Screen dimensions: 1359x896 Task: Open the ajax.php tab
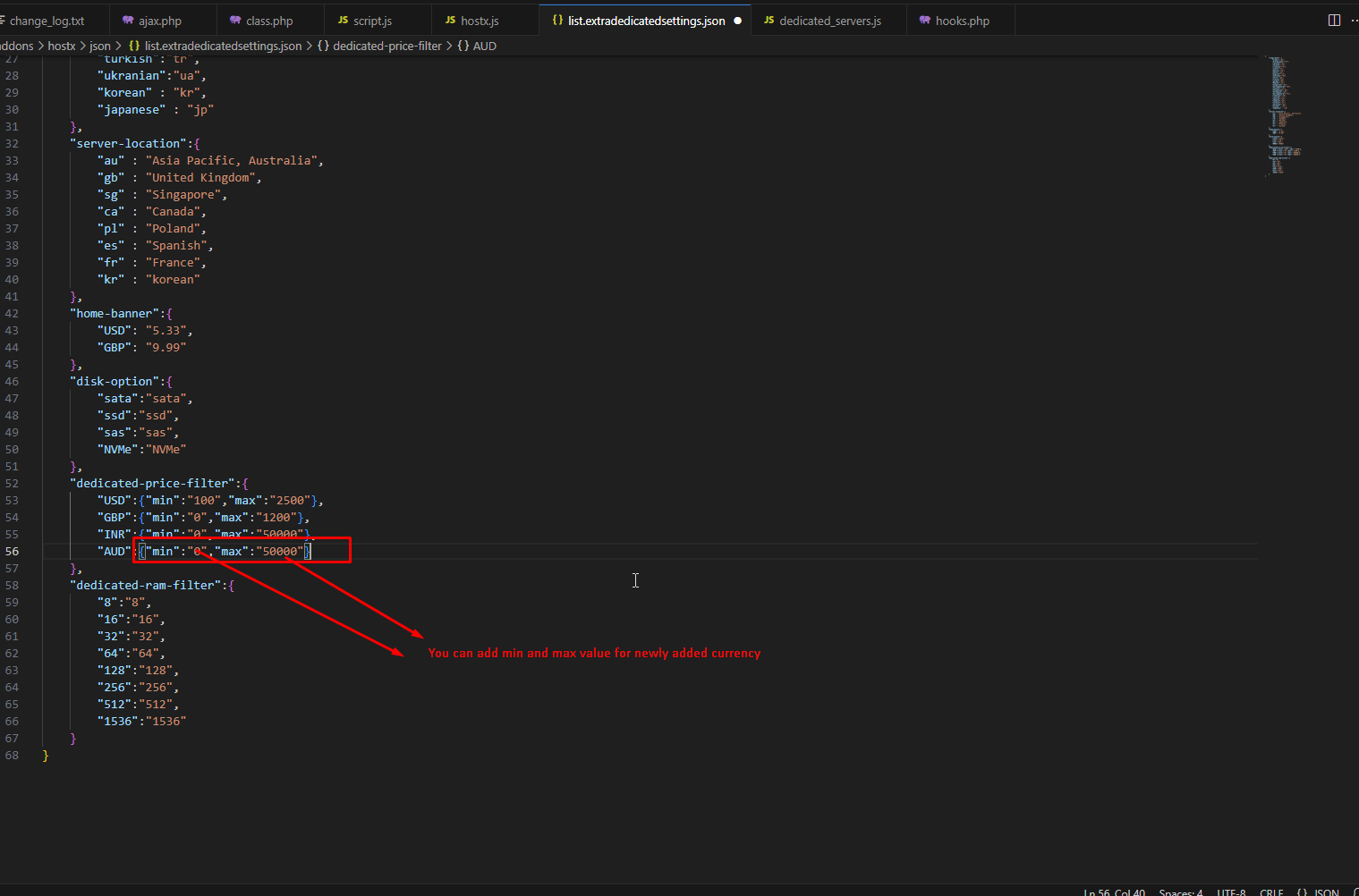[x=159, y=21]
